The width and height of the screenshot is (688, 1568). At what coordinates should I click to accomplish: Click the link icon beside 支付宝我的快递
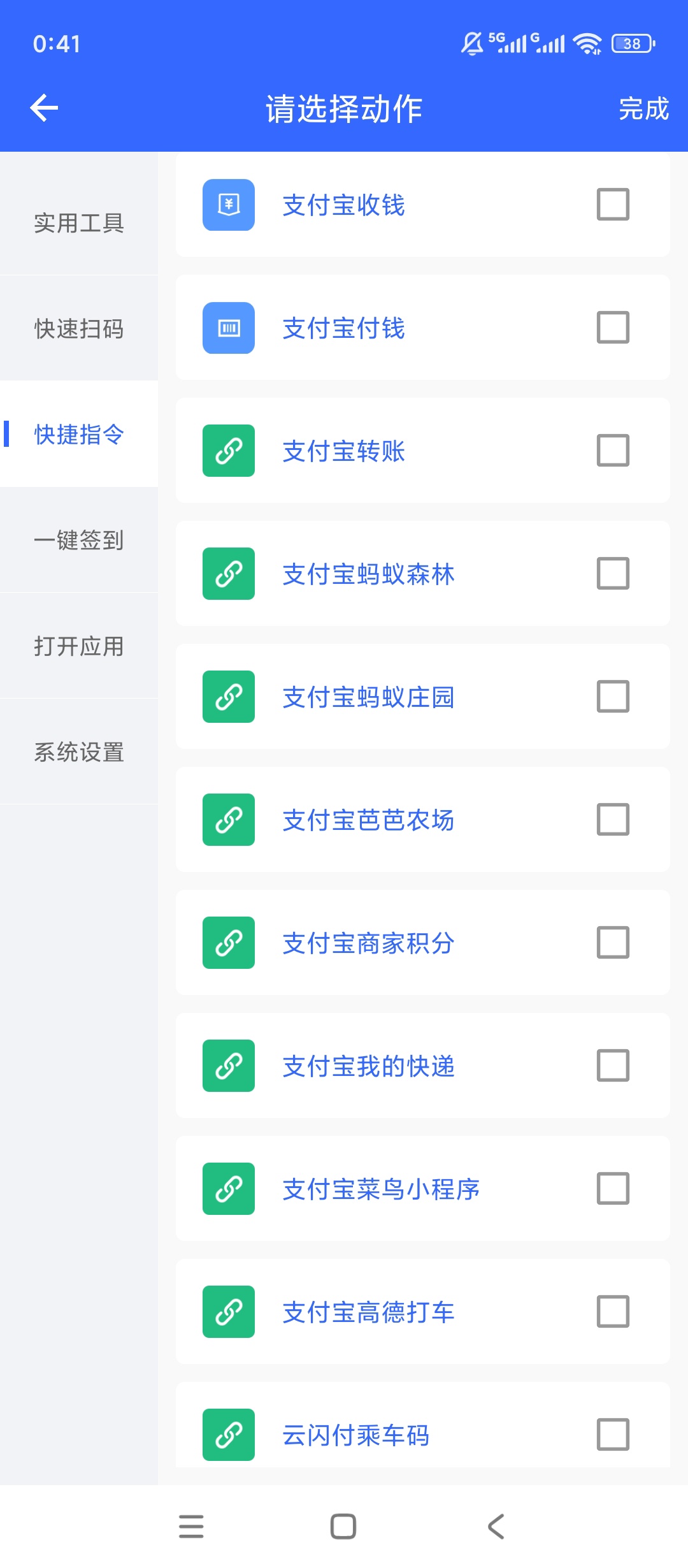(229, 1066)
